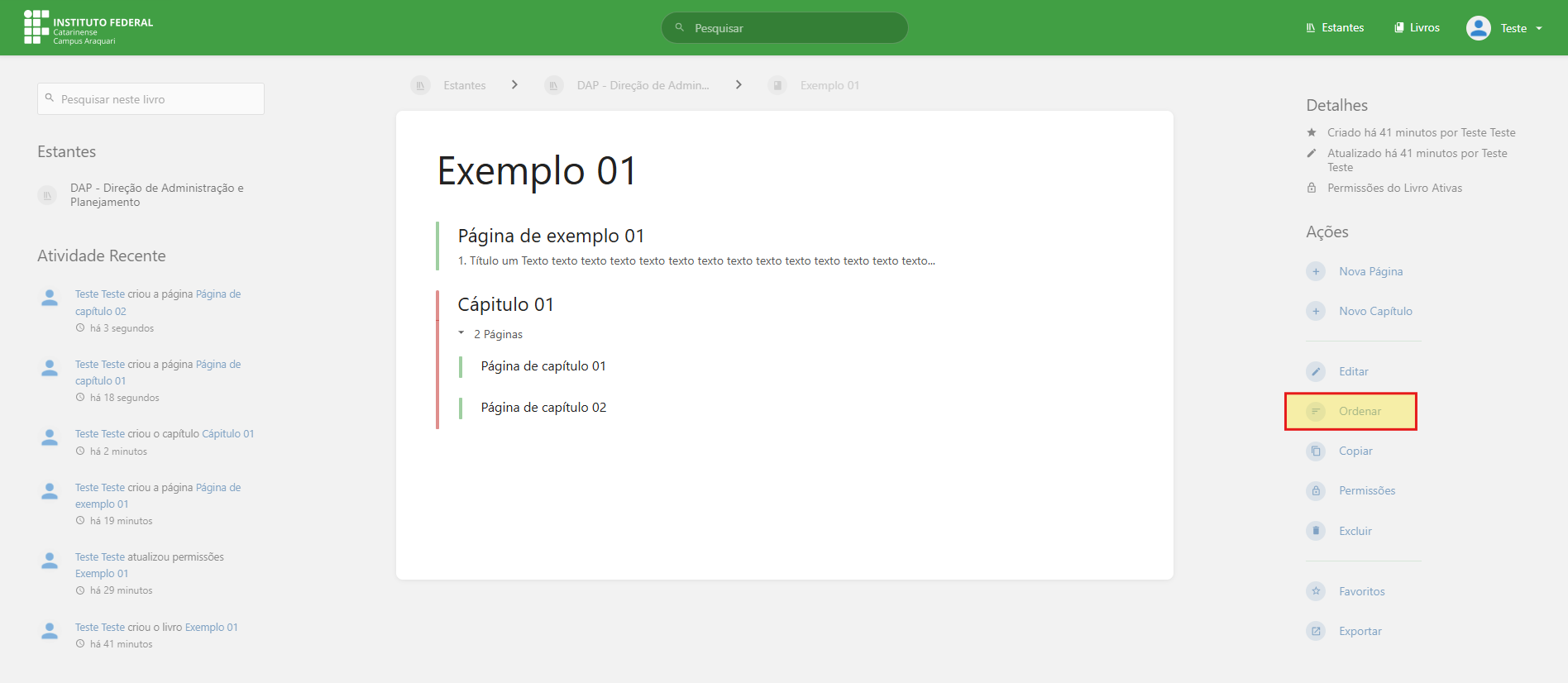Click the trash icon beside Excluir

tap(1315, 531)
